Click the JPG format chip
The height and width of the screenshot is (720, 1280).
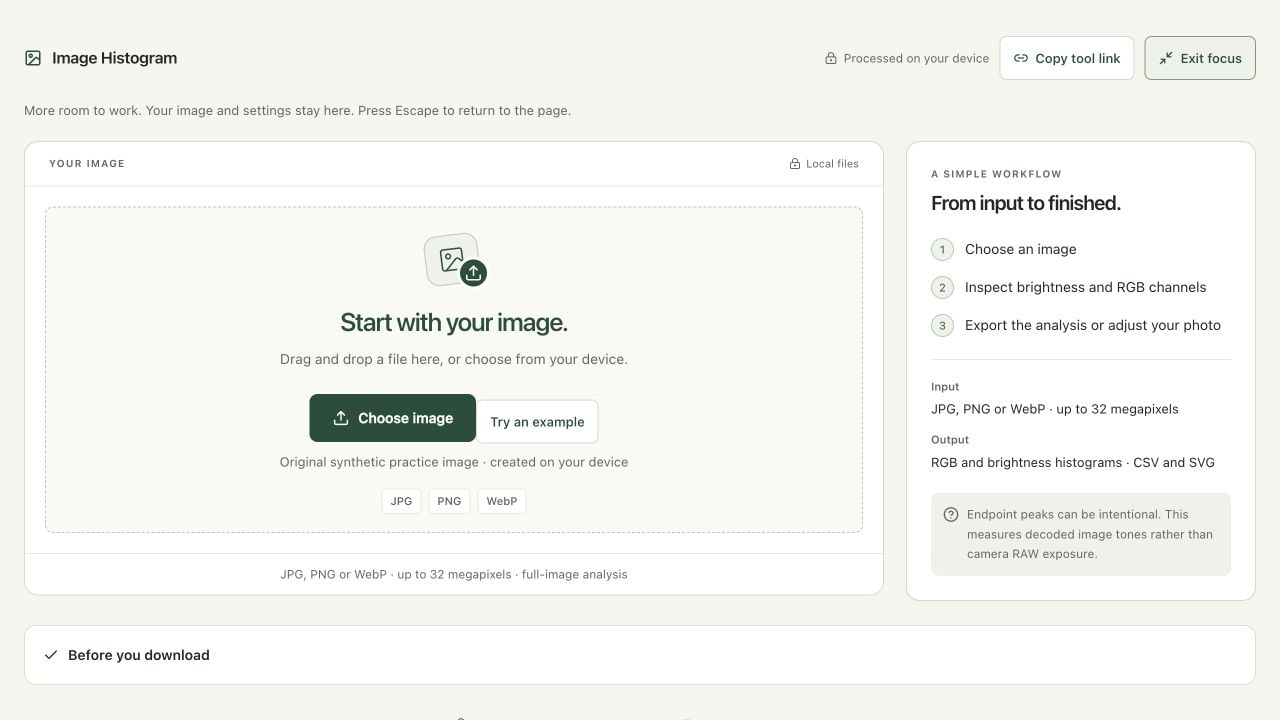[x=401, y=501]
